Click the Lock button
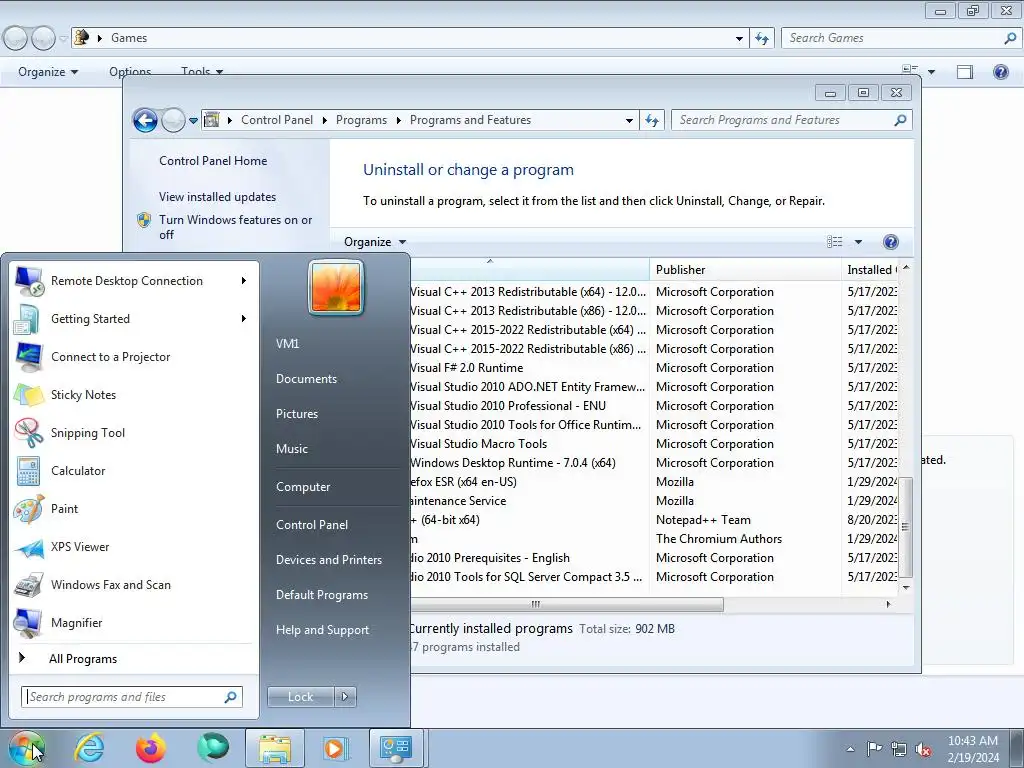The height and width of the screenshot is (768, 1024). coord(300,697)
